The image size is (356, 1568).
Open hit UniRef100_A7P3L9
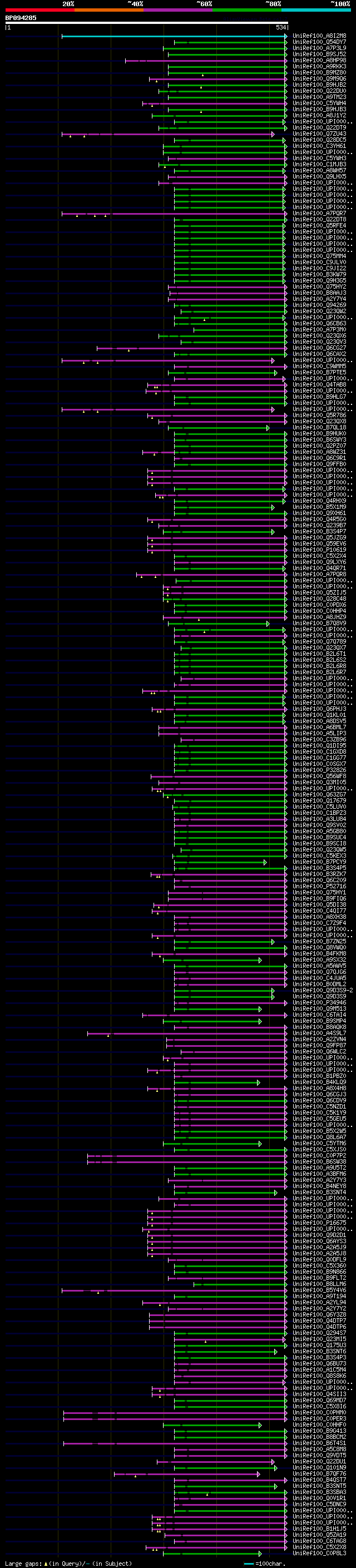tap(319, 49)
